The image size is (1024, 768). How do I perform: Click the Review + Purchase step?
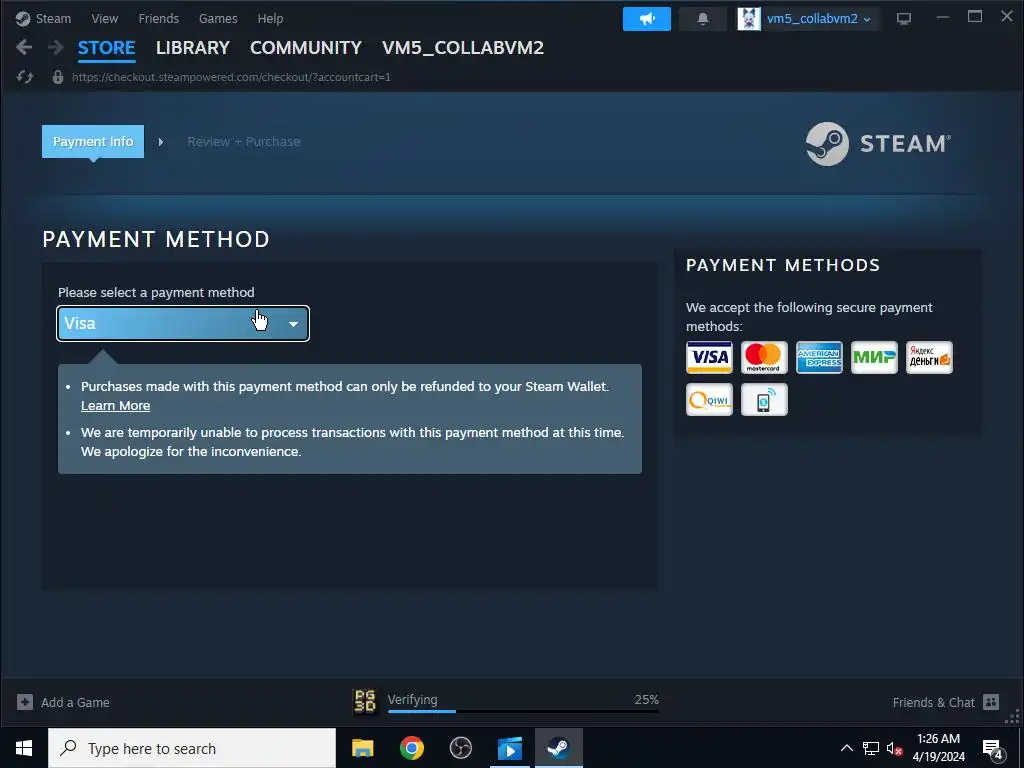[244, 142]
